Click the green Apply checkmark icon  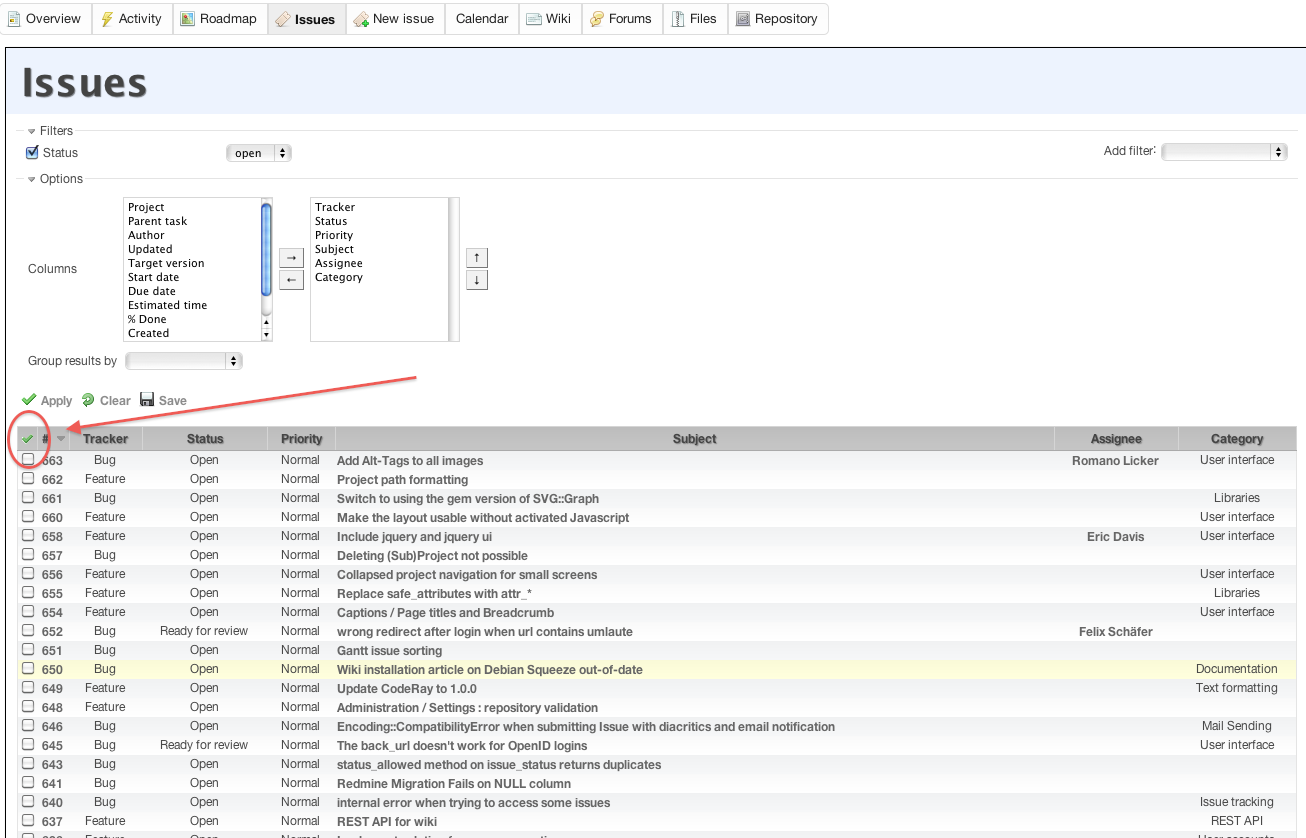click(x=29, y=400)
